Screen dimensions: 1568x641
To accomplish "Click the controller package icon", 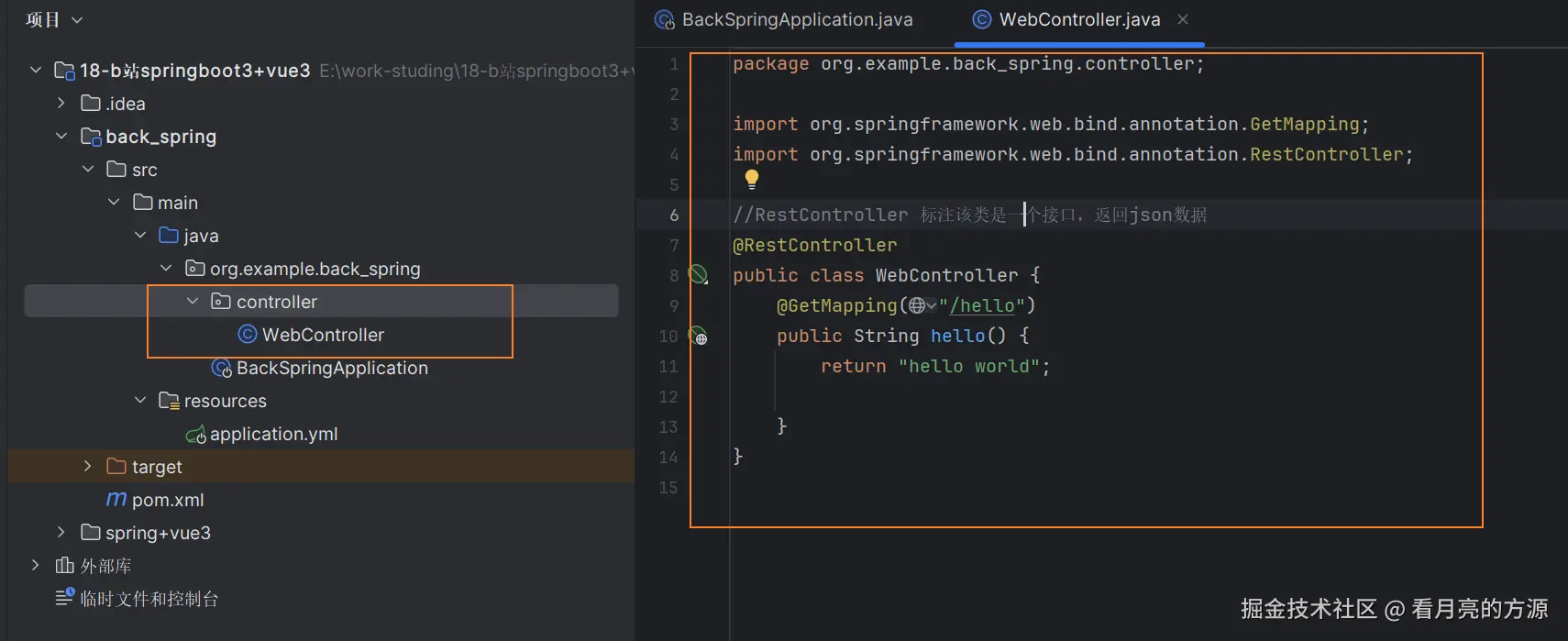I will coord(221,301).
